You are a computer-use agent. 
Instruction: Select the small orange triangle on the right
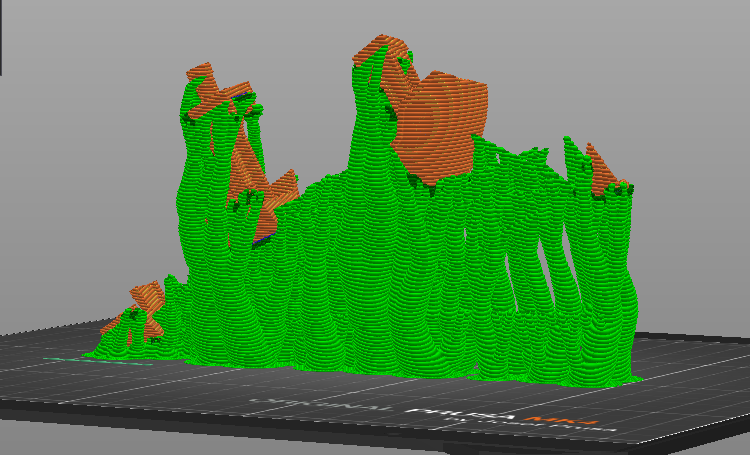click(602, 172)
